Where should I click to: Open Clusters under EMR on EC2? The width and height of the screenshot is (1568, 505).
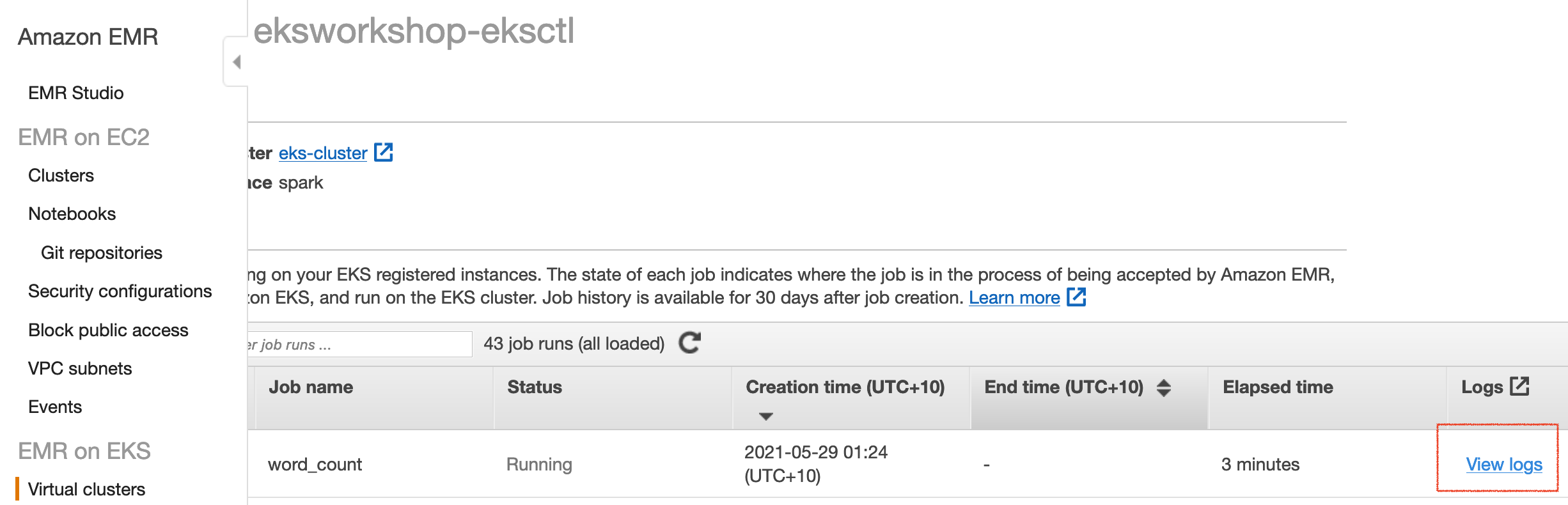click(x=61, y=175)
